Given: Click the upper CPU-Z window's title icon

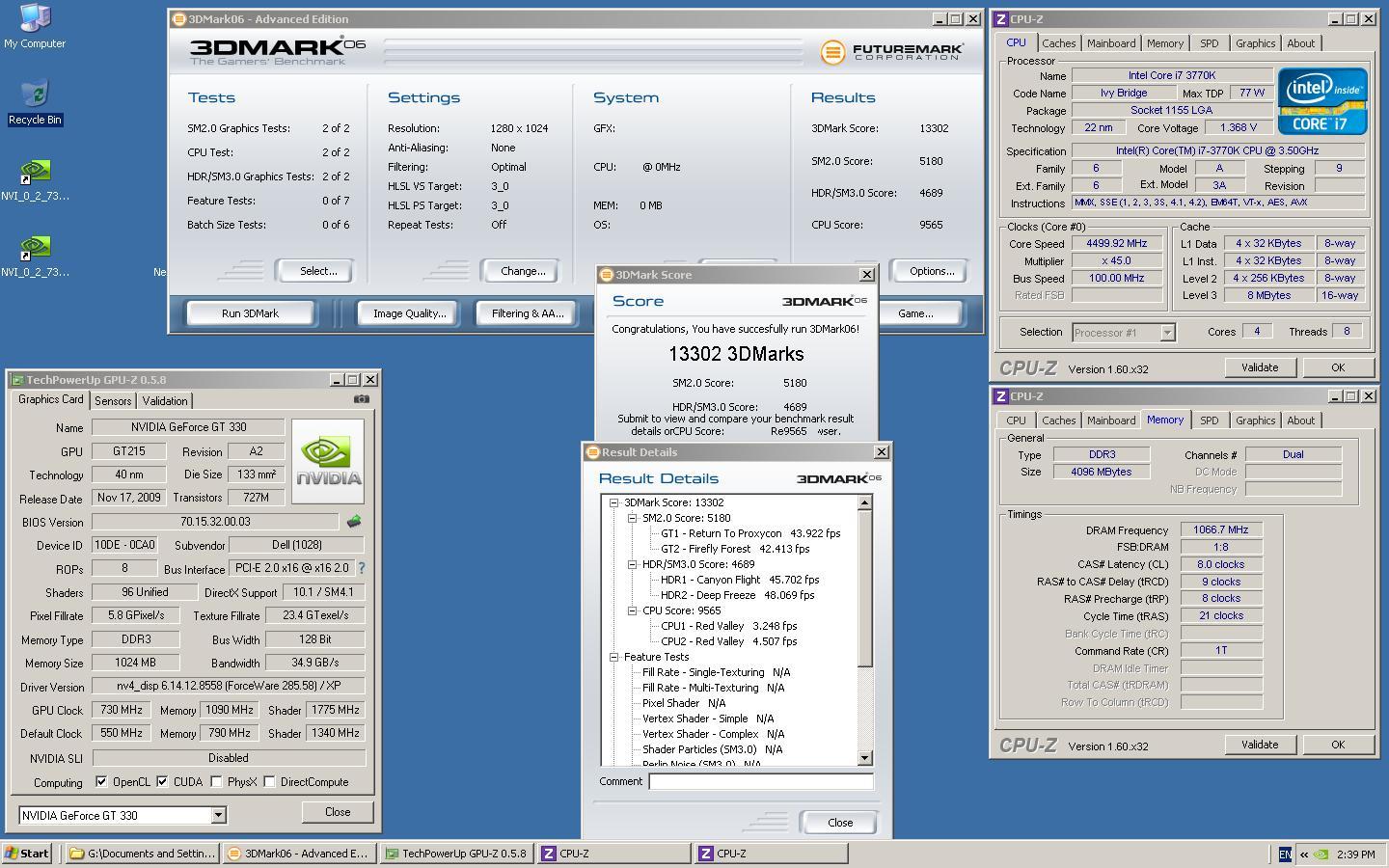Looking at the screenshot, I should click(1001, 18).
